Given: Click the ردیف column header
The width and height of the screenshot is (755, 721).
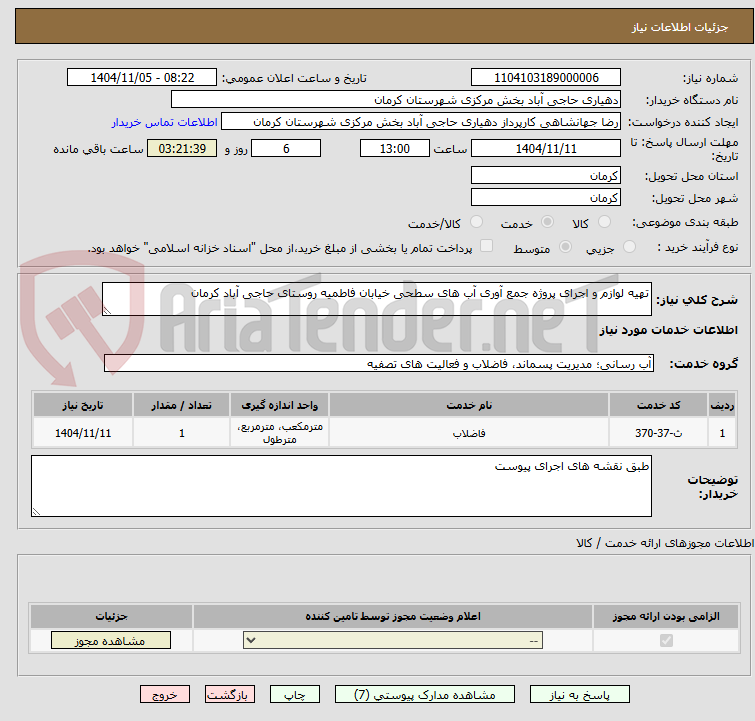Looking at the screenshot, I should pos(722,405).
